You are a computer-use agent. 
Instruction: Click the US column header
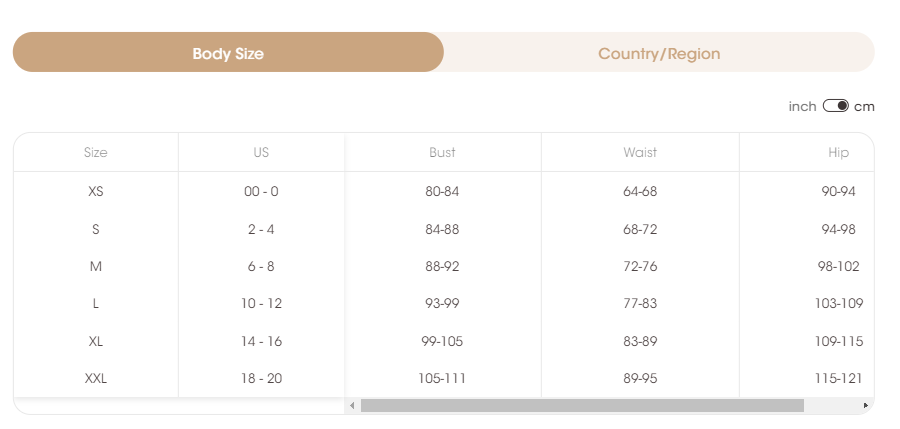pyautogui.click(x=261, y=153)
